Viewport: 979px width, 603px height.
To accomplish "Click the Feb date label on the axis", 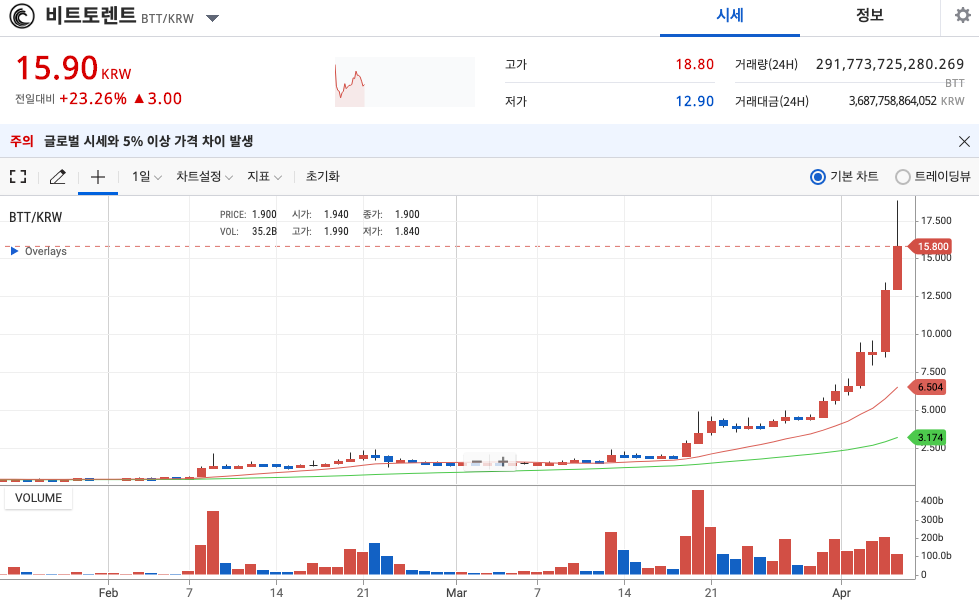I will click(108, 593).
